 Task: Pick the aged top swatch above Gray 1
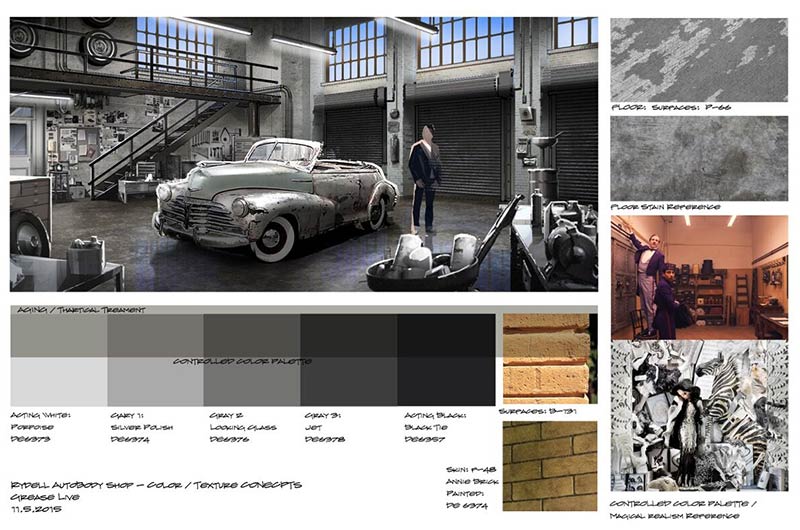pos(155,336)
